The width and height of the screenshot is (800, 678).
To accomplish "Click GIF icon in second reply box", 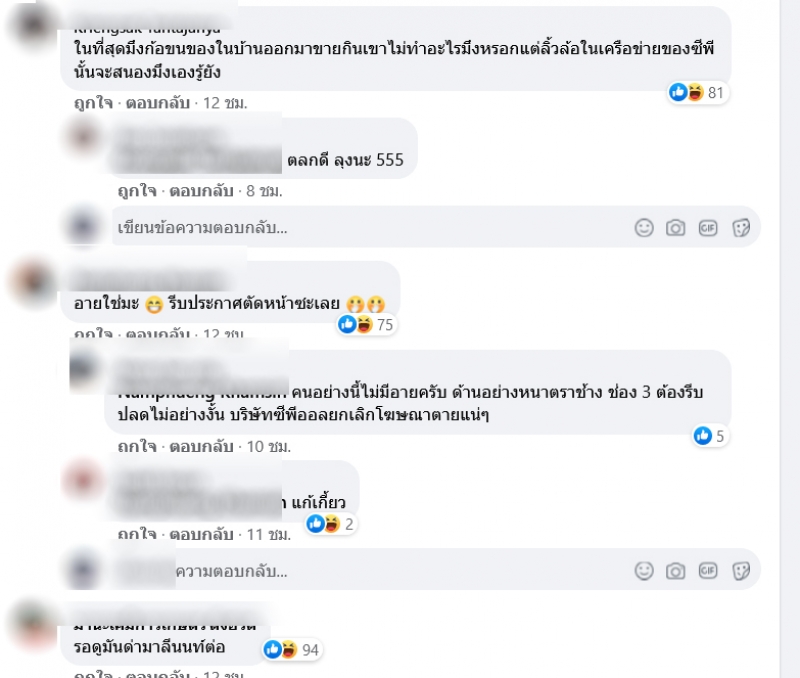I will [x=708, y=570].
